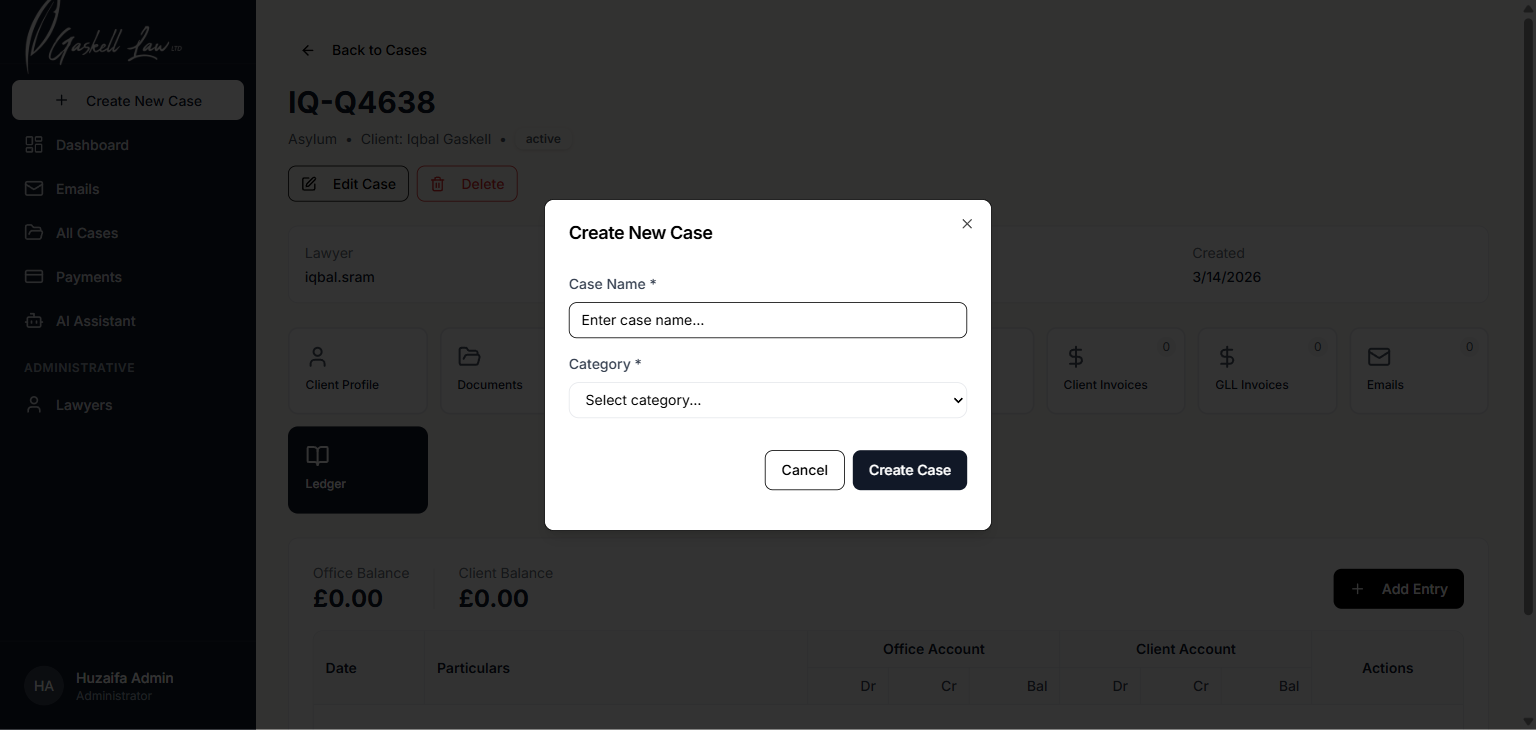Select the Documents folder tile icon
Image resolution: width=1536 pixels, height=730 pixels.
coord(468,356)
